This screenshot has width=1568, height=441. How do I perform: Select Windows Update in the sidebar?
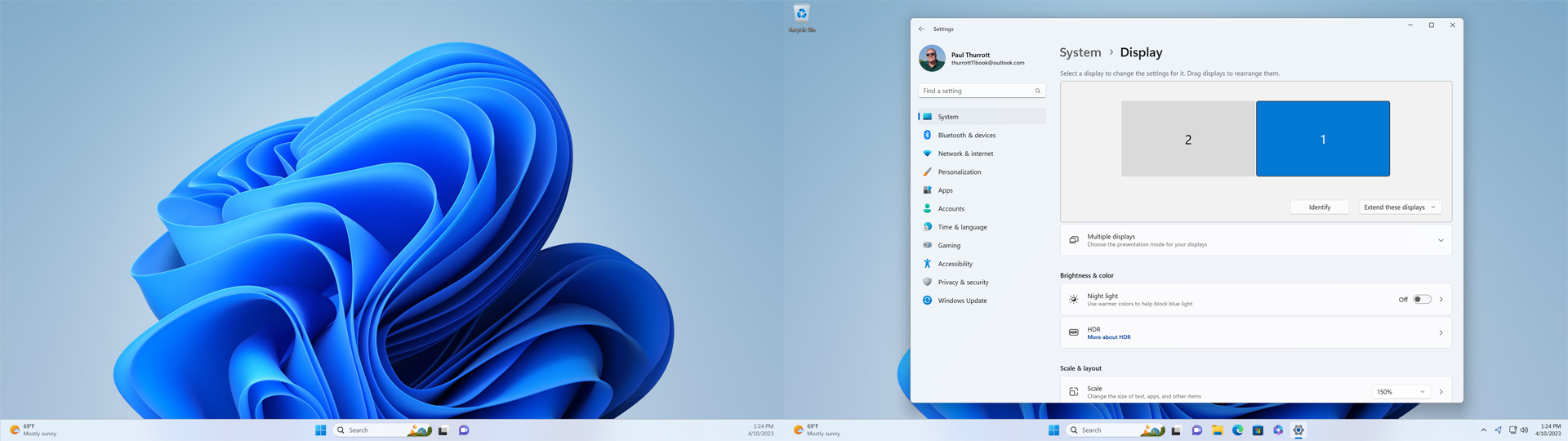(962, 301)
